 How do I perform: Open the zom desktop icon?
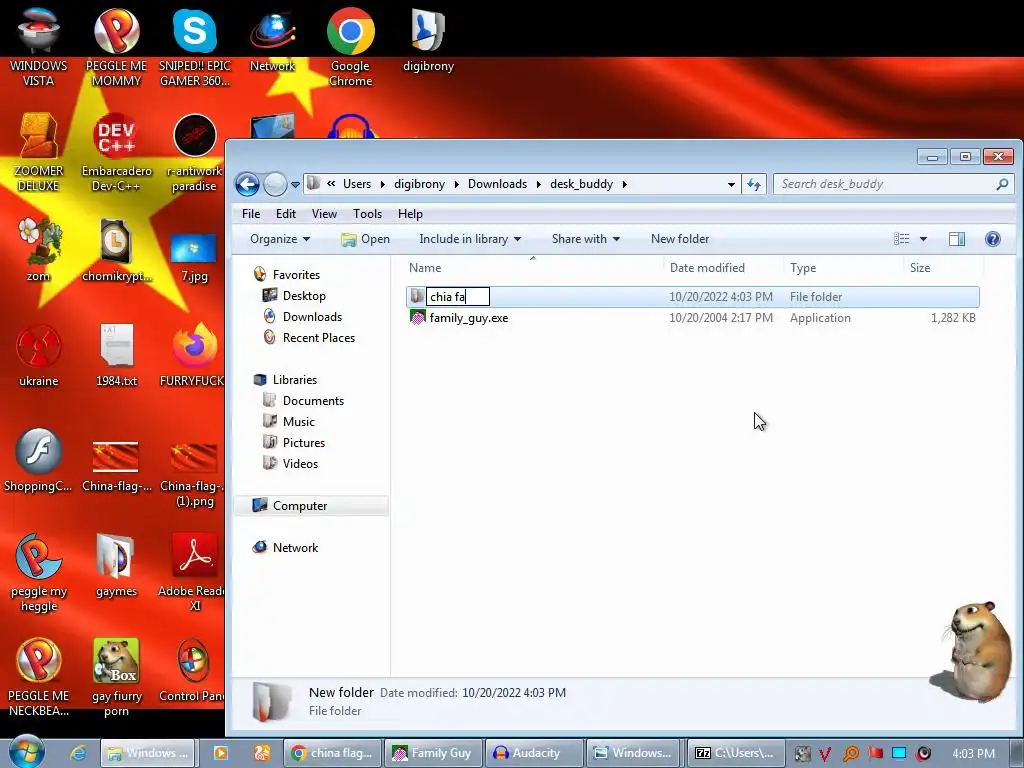tap(39, 249)
